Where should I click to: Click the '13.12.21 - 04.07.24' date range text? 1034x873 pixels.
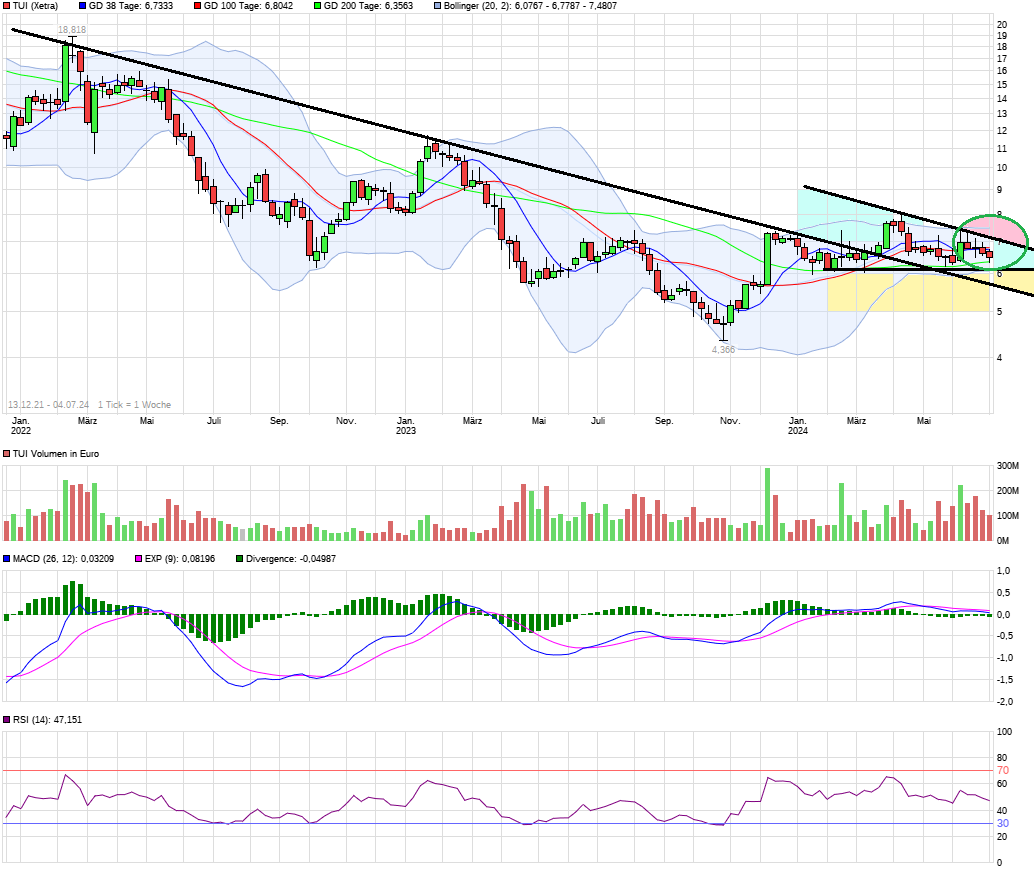[48, 405]
